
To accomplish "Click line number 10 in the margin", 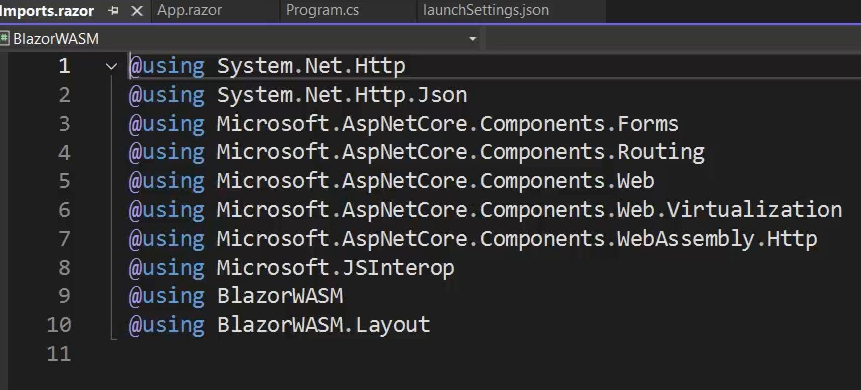I will pyautogui.click(x=59, y=325).
